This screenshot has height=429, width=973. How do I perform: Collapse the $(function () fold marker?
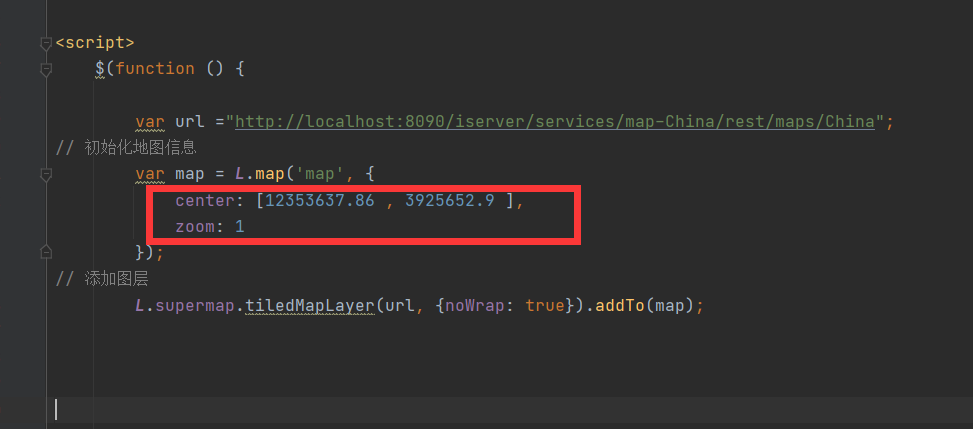[x=45, y=69]
